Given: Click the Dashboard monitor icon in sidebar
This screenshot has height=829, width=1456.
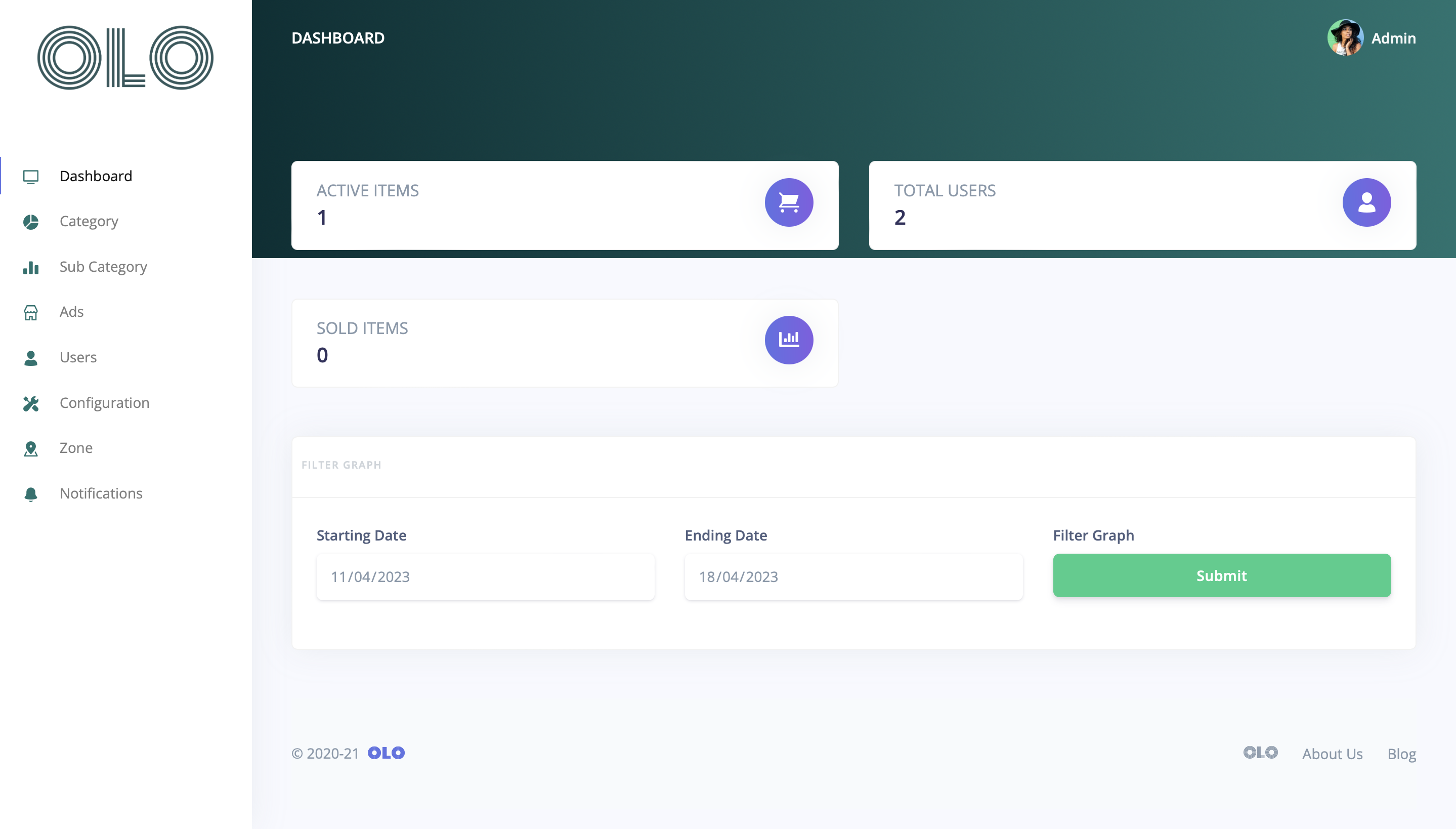Looking at the screenshot, I should tap(31, 177).
